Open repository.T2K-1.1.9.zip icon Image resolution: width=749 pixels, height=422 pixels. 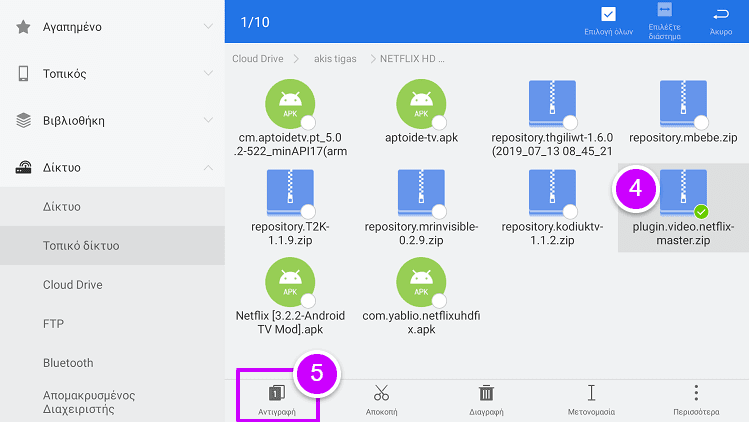[290, 193]
